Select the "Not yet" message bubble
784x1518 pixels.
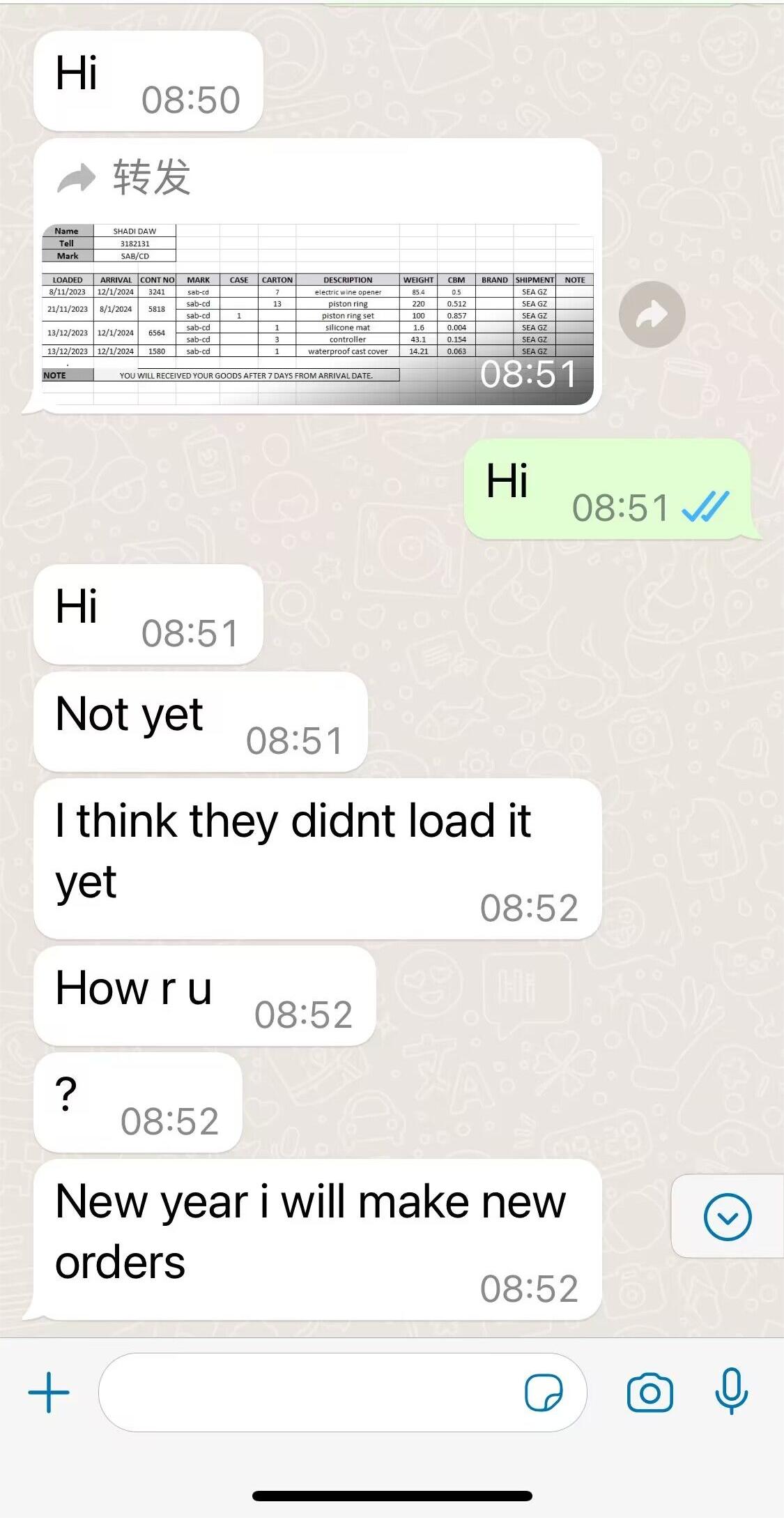pyautogui.click(x=200, y=722)
